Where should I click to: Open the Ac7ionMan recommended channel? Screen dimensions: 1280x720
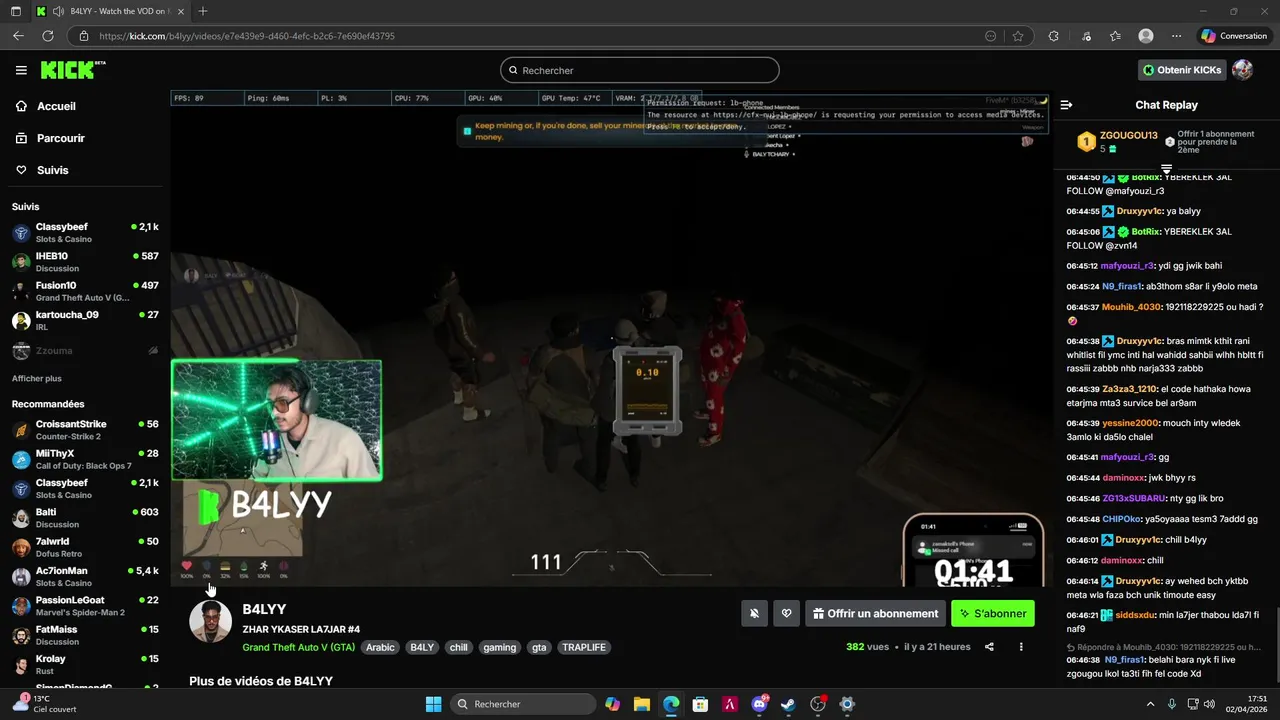pyautogui.click(x=85, y=577)
